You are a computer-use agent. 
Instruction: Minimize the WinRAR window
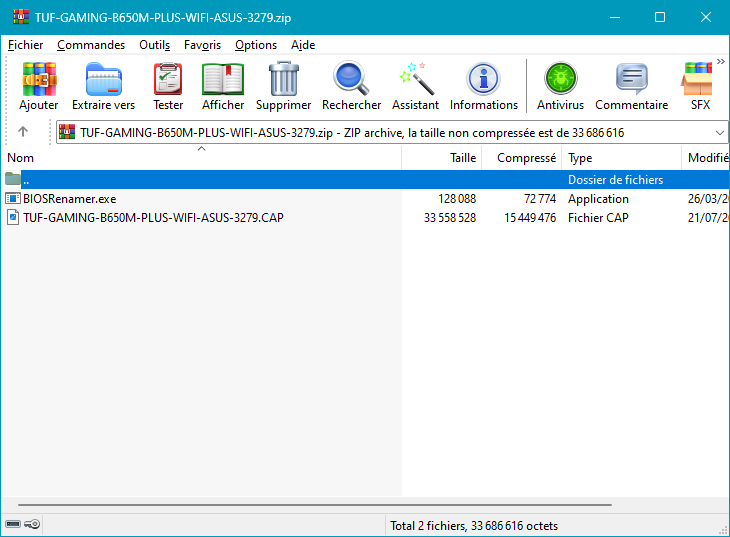pos(615,17)
